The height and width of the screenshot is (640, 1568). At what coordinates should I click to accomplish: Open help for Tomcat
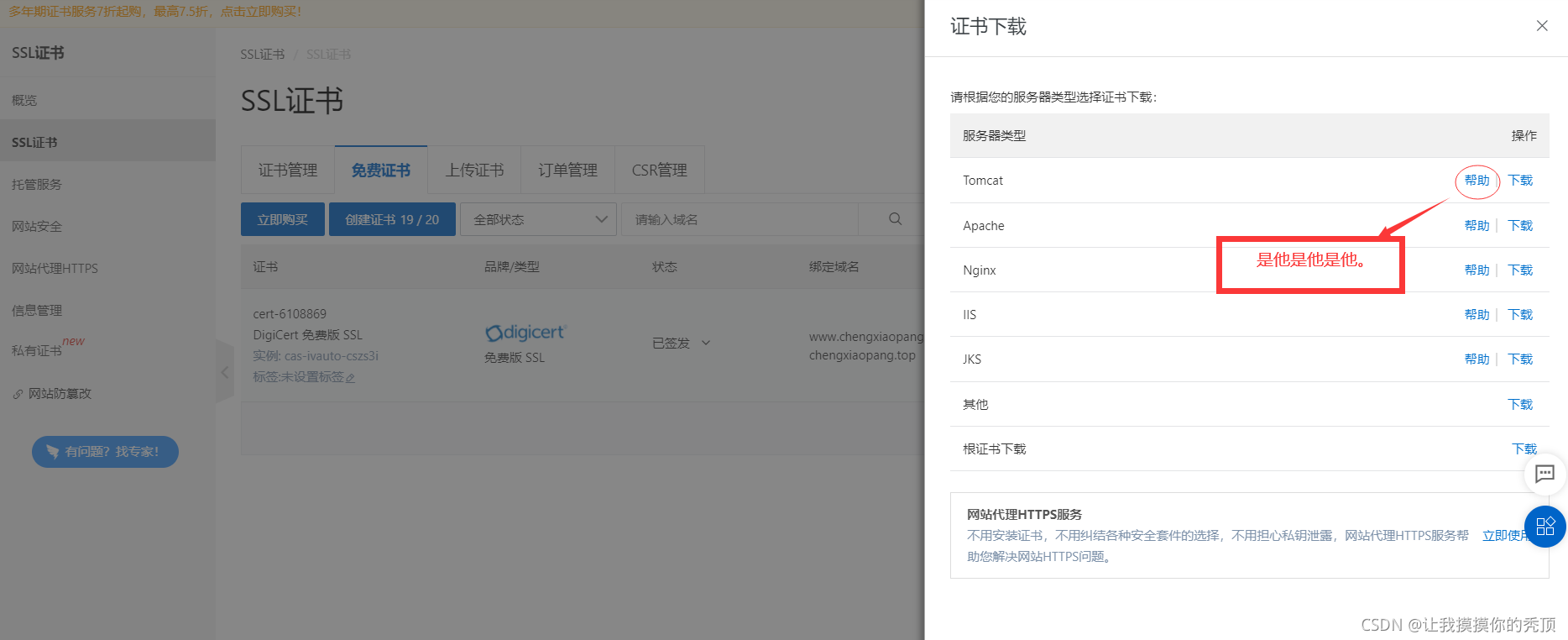(x=1477, y=181)
